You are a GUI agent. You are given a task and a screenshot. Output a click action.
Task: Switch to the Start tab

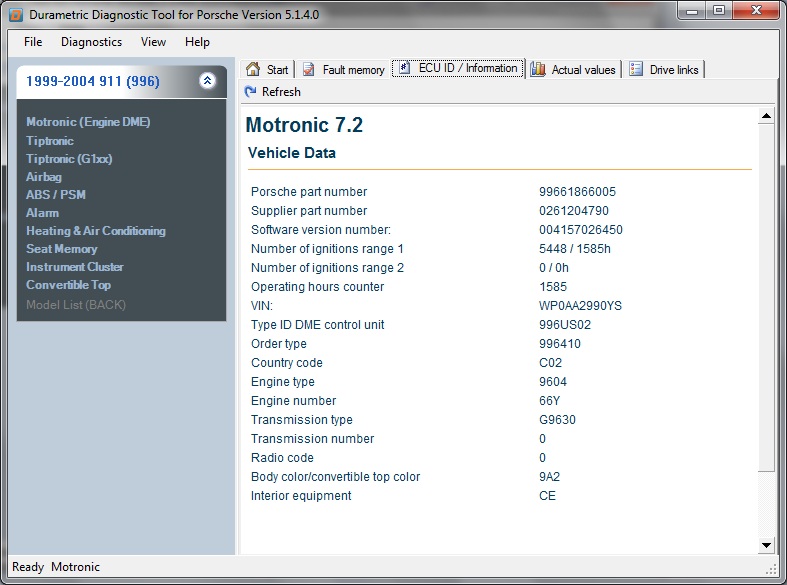(x=268, y=69)
